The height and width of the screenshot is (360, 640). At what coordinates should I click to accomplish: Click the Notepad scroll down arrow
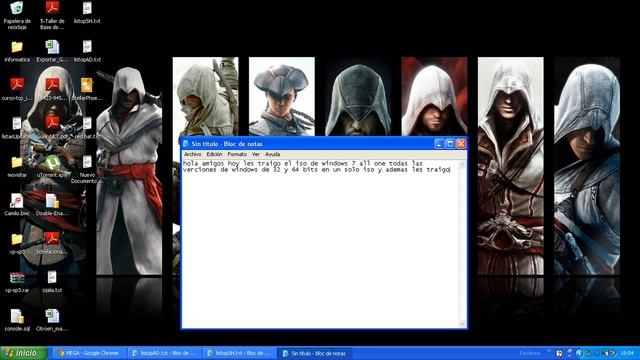click(462, 324)
